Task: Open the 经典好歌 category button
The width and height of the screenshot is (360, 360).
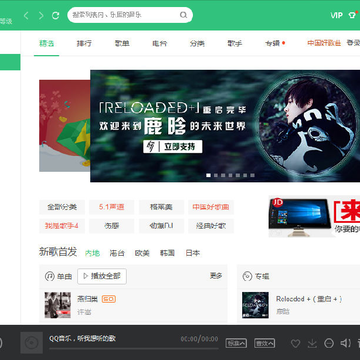Action: tap(211, 226)
